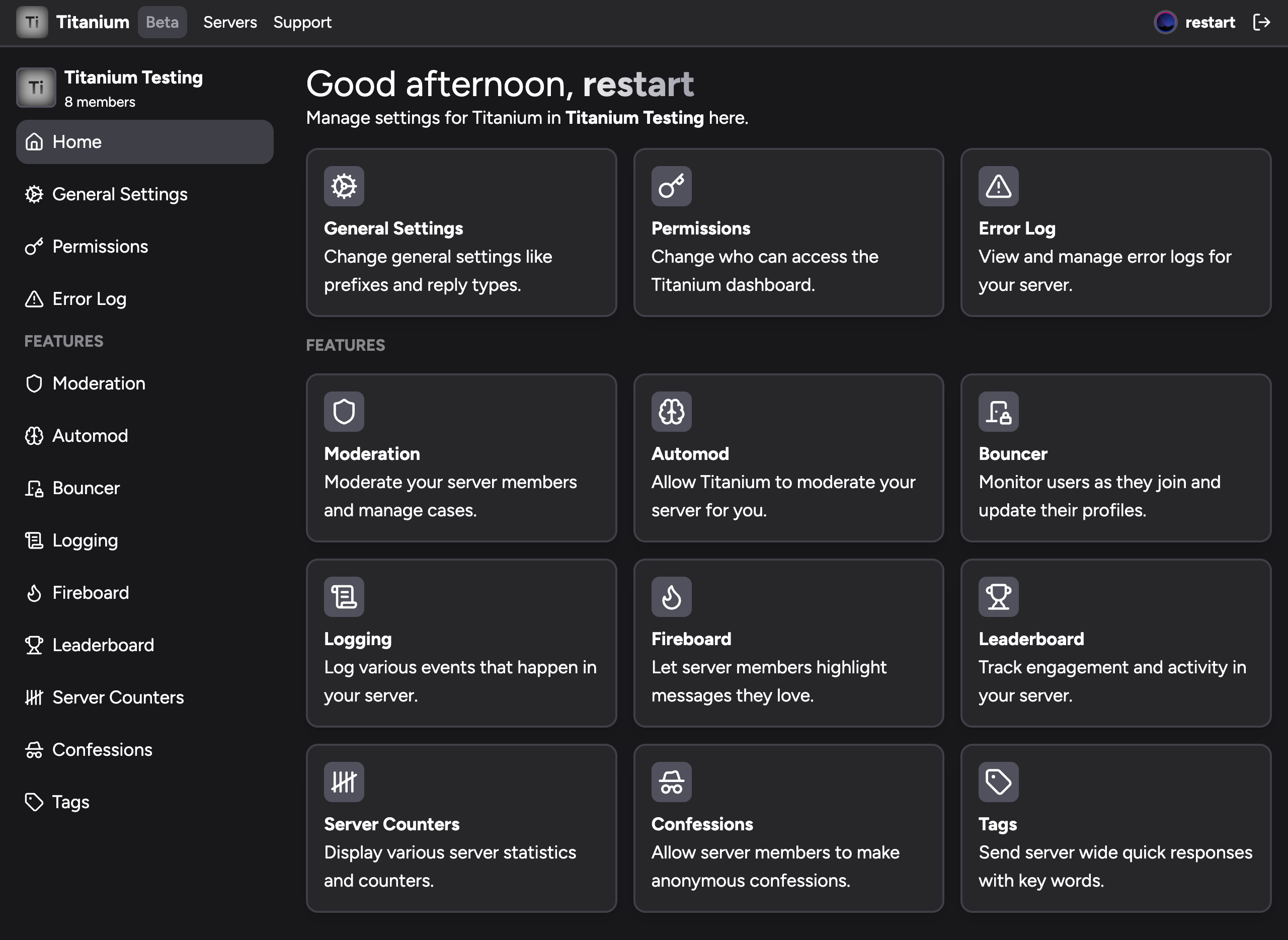Click the trophy icon on Leaderboard card
The image size is (1288, 940).
[x=998, y=597]
